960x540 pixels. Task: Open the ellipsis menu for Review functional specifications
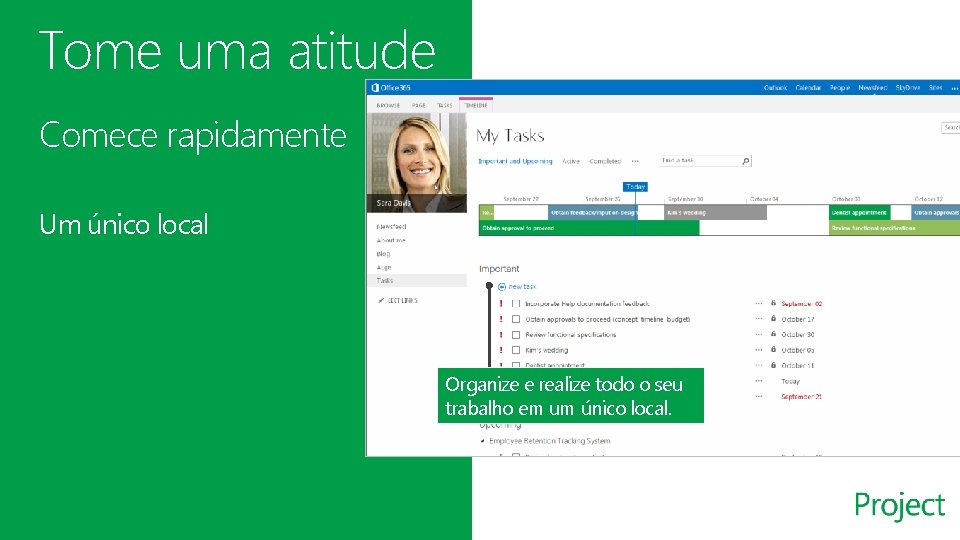pos(759,334)
